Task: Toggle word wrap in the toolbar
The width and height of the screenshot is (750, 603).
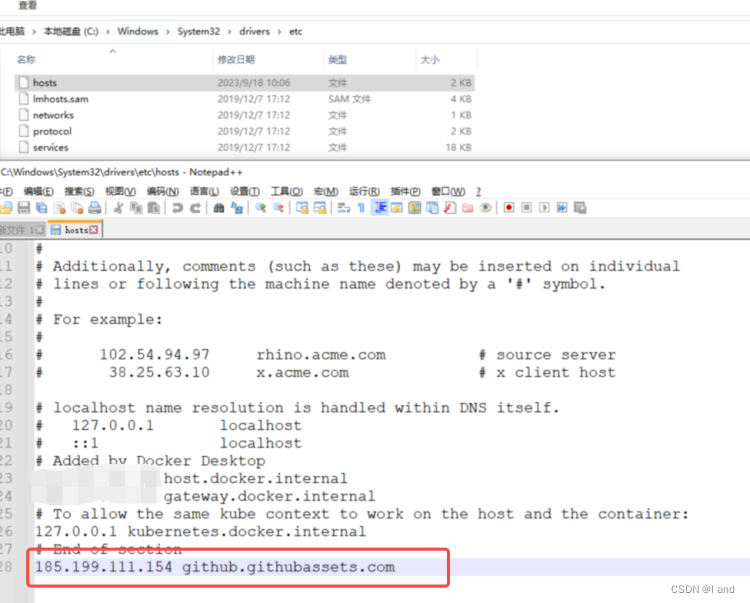Action: coord(343,208)
